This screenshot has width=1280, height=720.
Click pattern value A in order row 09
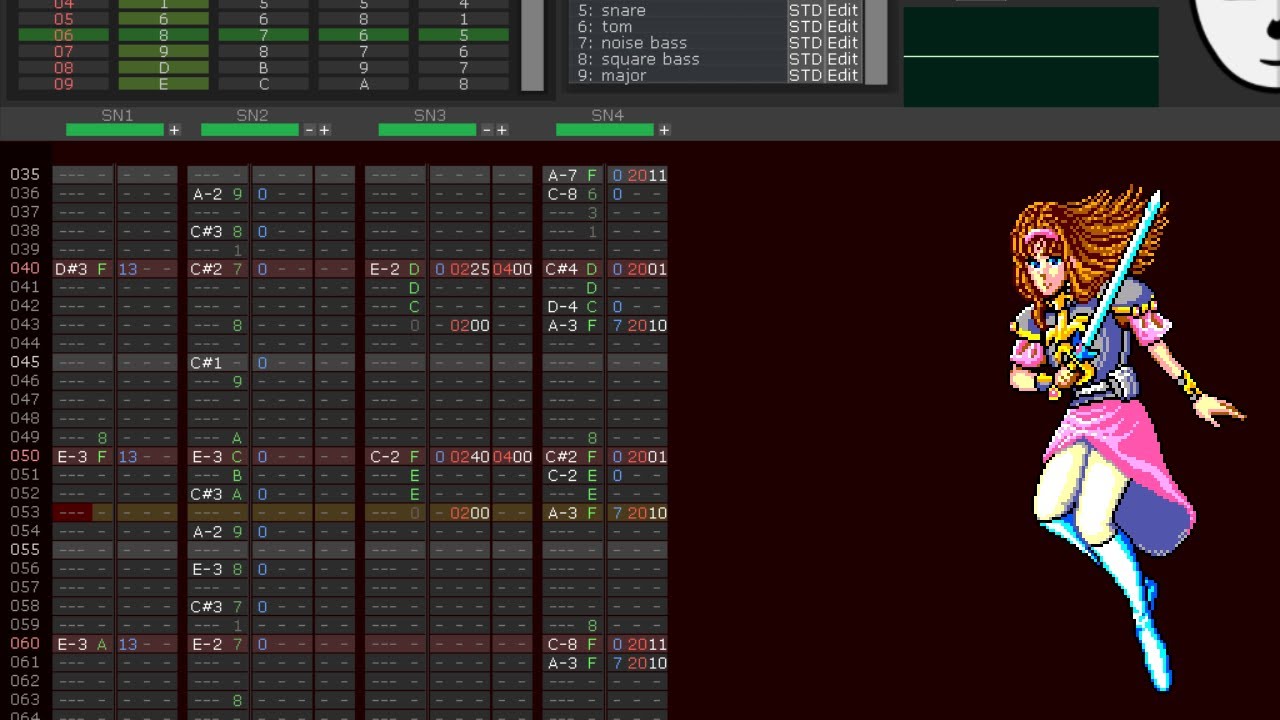[364, 84]
